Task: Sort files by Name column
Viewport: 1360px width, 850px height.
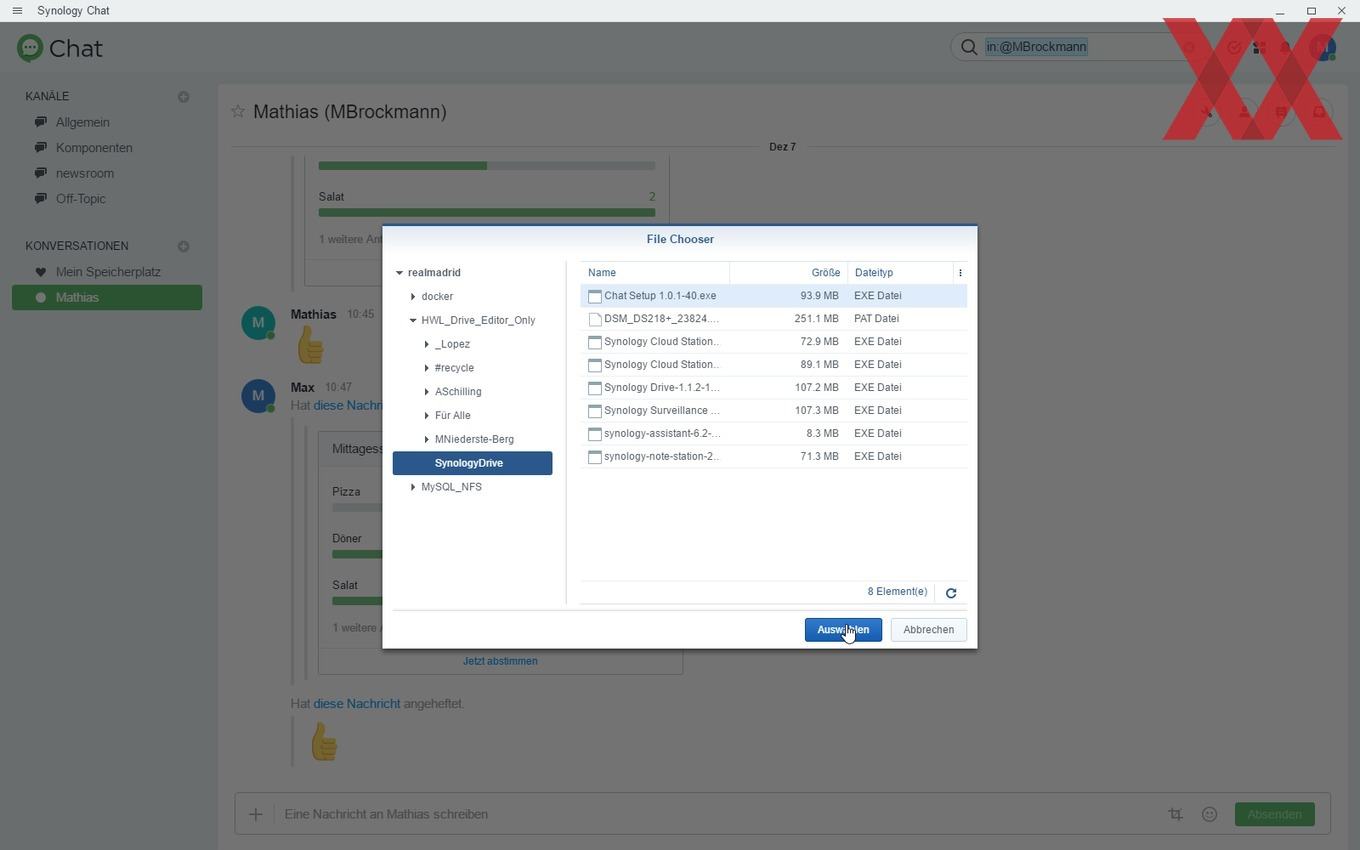Action: (x=655, y=273)
